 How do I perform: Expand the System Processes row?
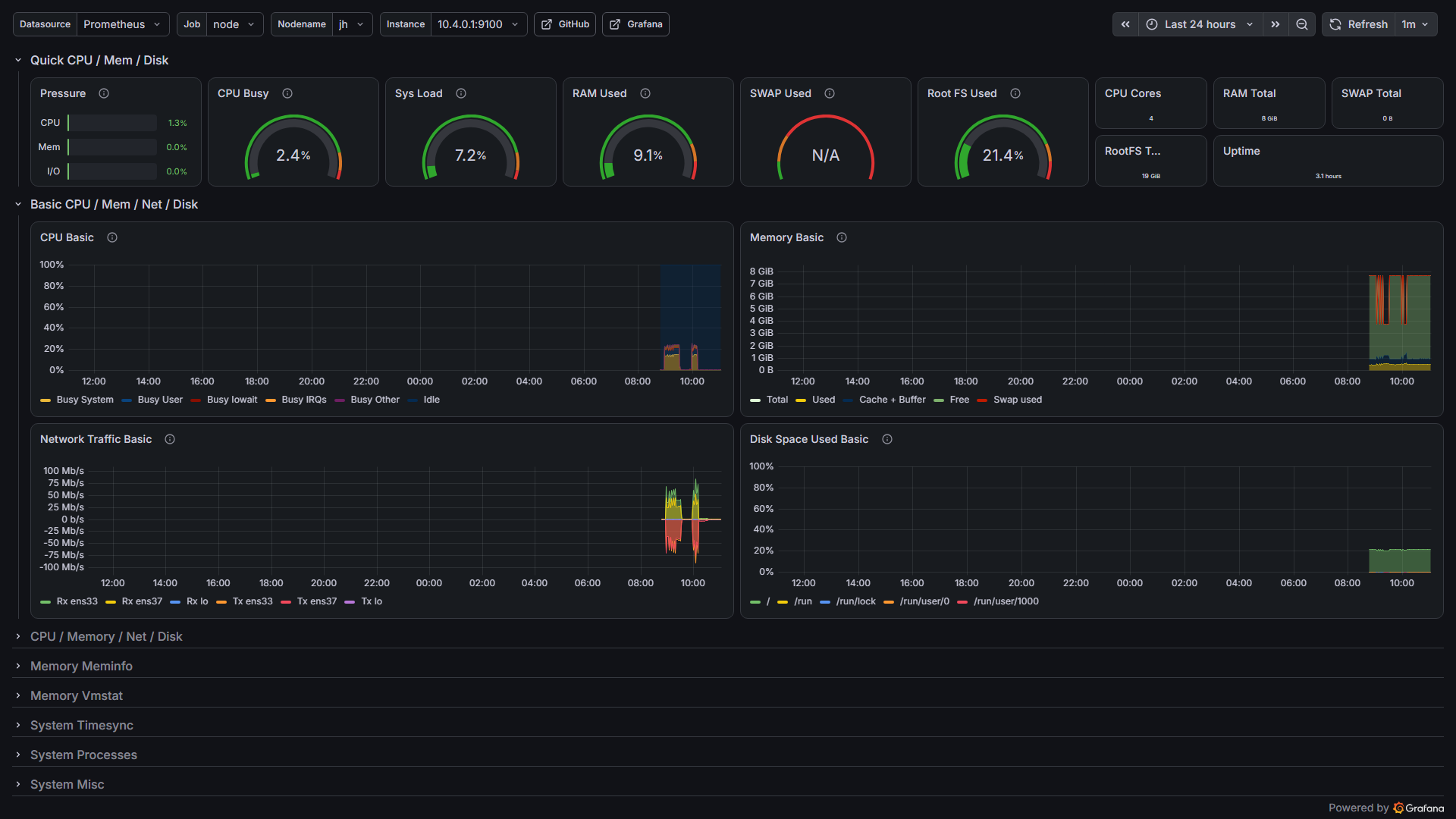tap(83, 755)
